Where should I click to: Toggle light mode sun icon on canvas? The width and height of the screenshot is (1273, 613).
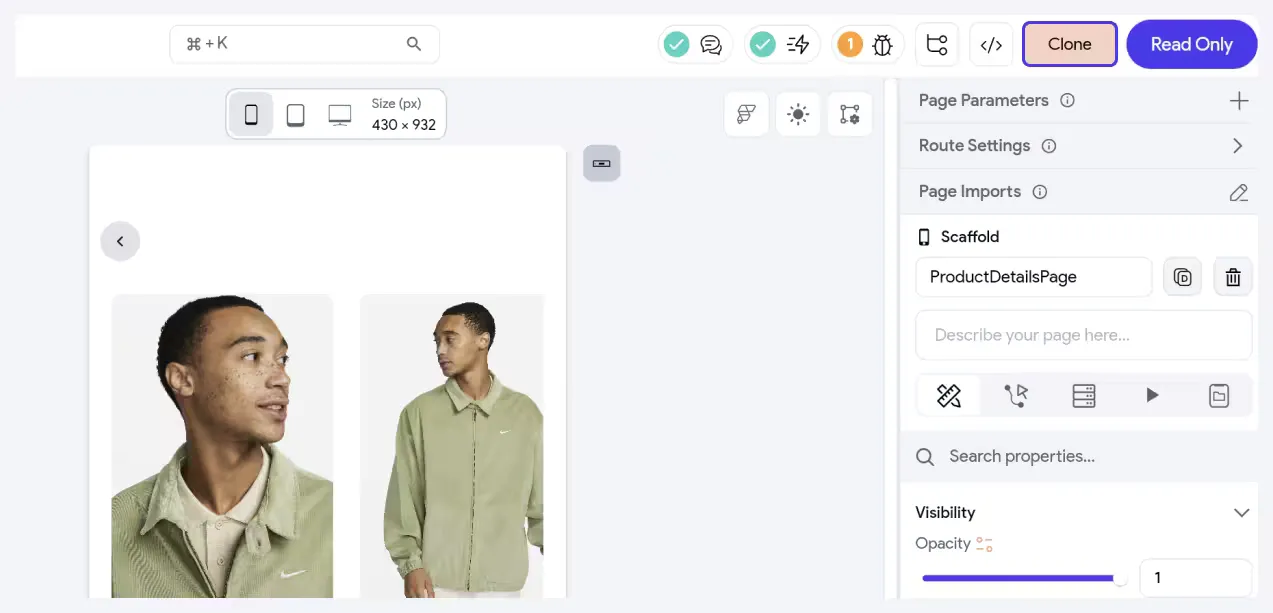click(797, 114)
